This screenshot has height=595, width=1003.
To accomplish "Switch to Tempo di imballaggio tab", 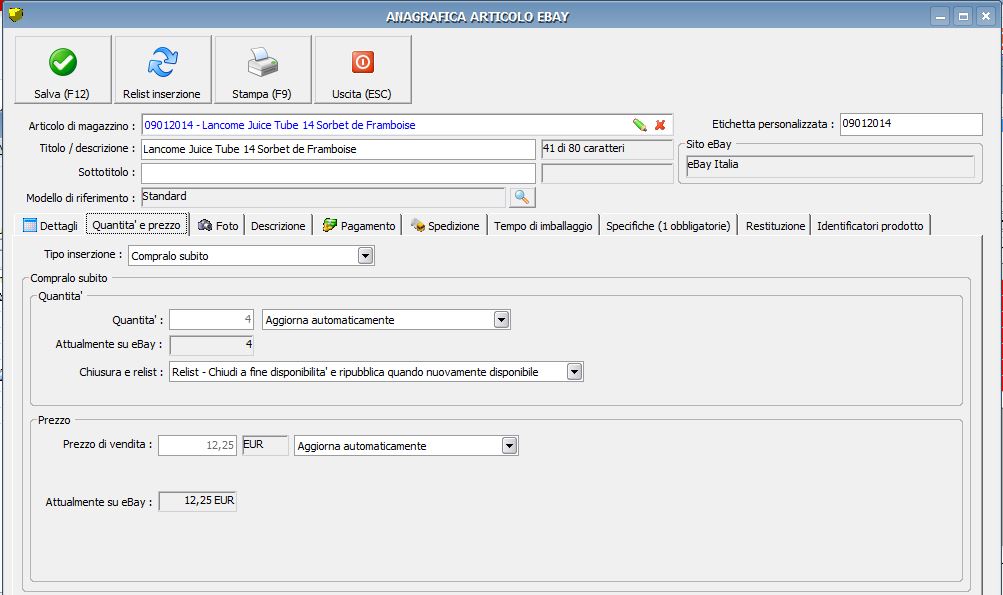I will click(x=543, y=225).
